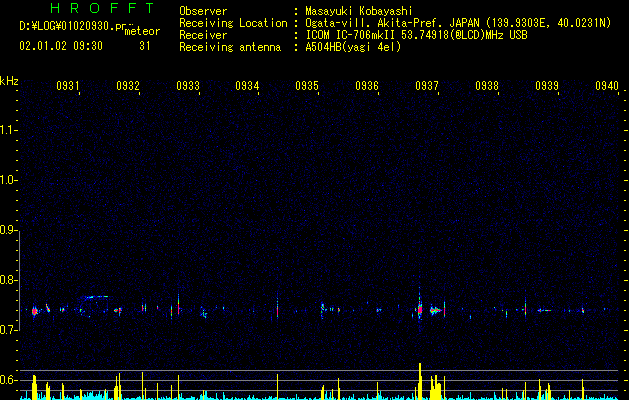Click the kHz axis unit label
This screenshot has width=629, height=400.
tap(9, 81)
